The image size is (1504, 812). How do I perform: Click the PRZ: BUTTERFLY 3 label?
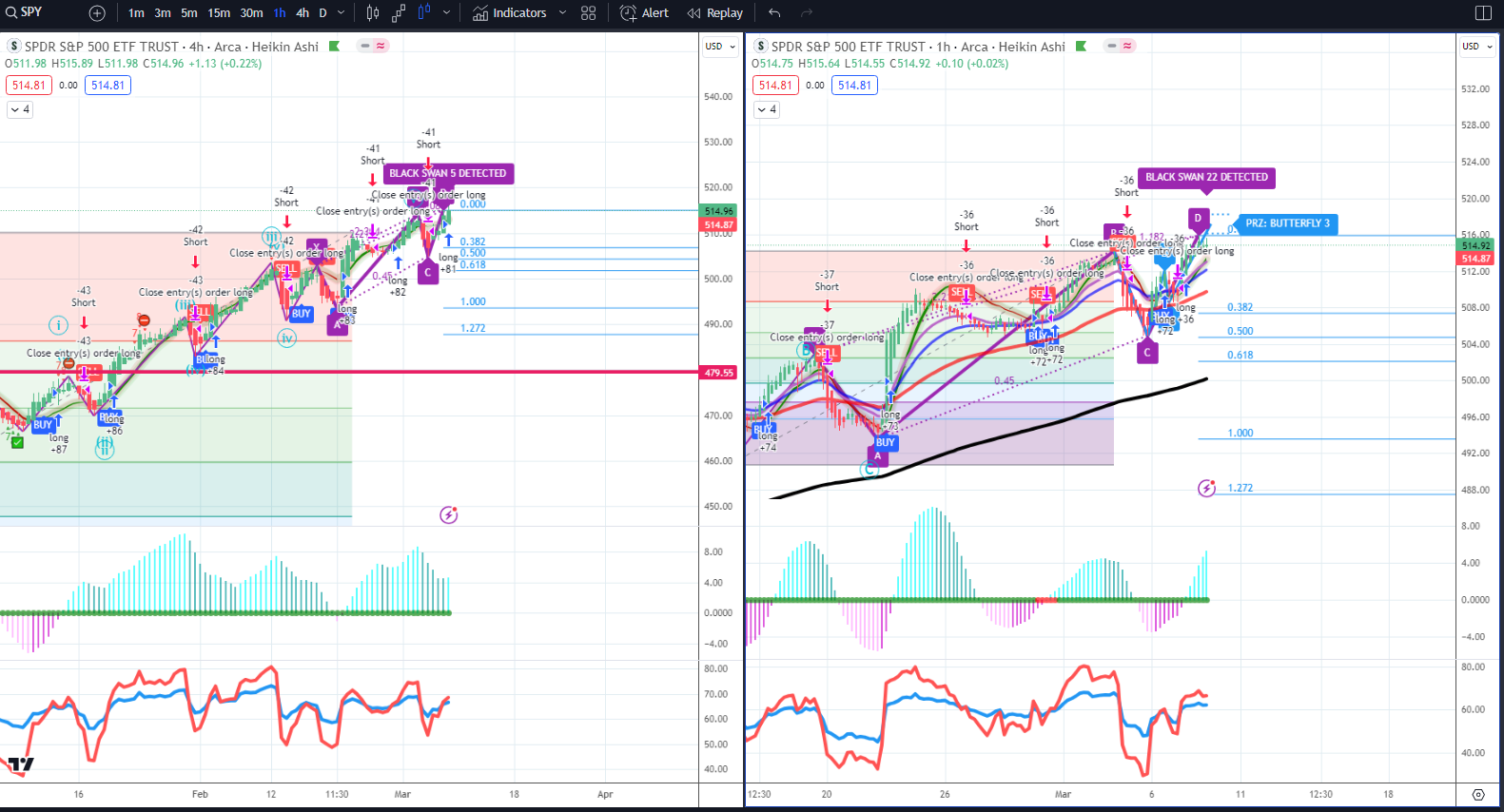coord(1287,223)
